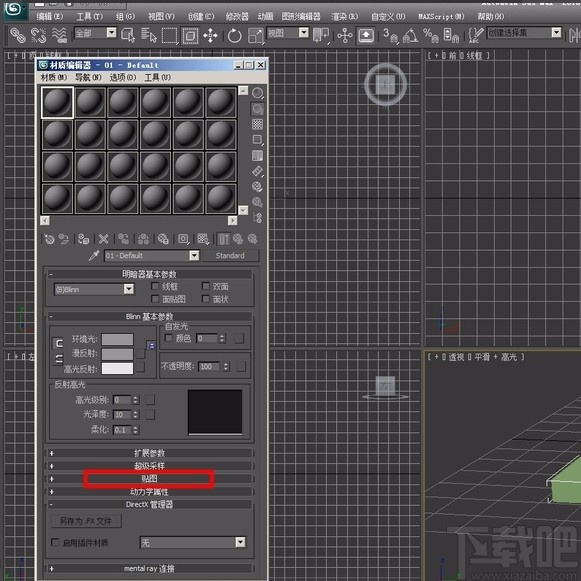This screenshot has width=581, height=581.
Task: Toggle the blue ambient/diffuse map lock
Action: [151, 345]
